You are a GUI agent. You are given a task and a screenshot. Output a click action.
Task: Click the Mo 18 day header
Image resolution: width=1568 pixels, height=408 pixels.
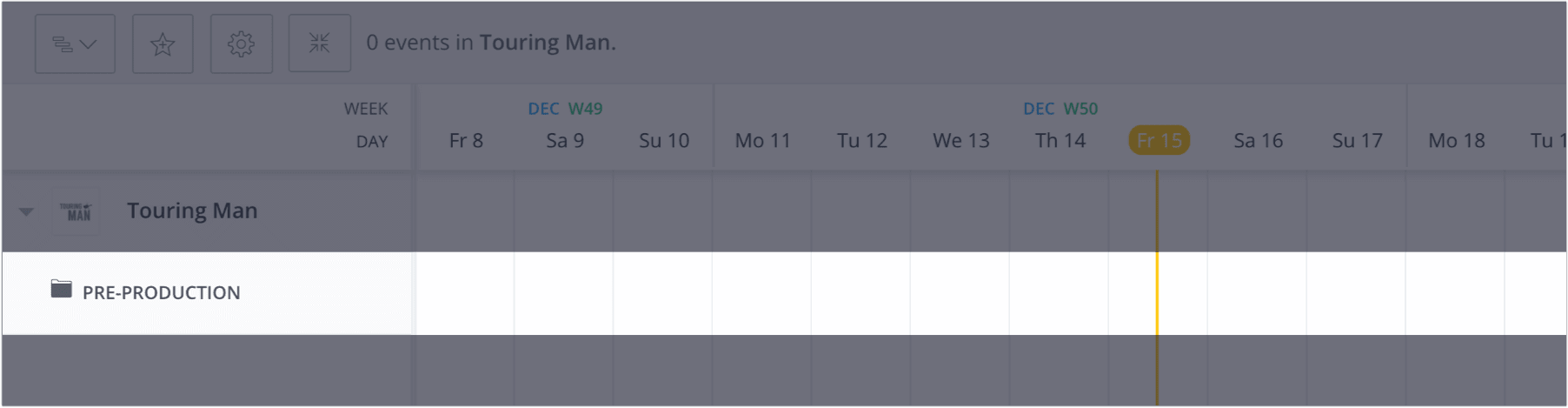point(1457,141)
